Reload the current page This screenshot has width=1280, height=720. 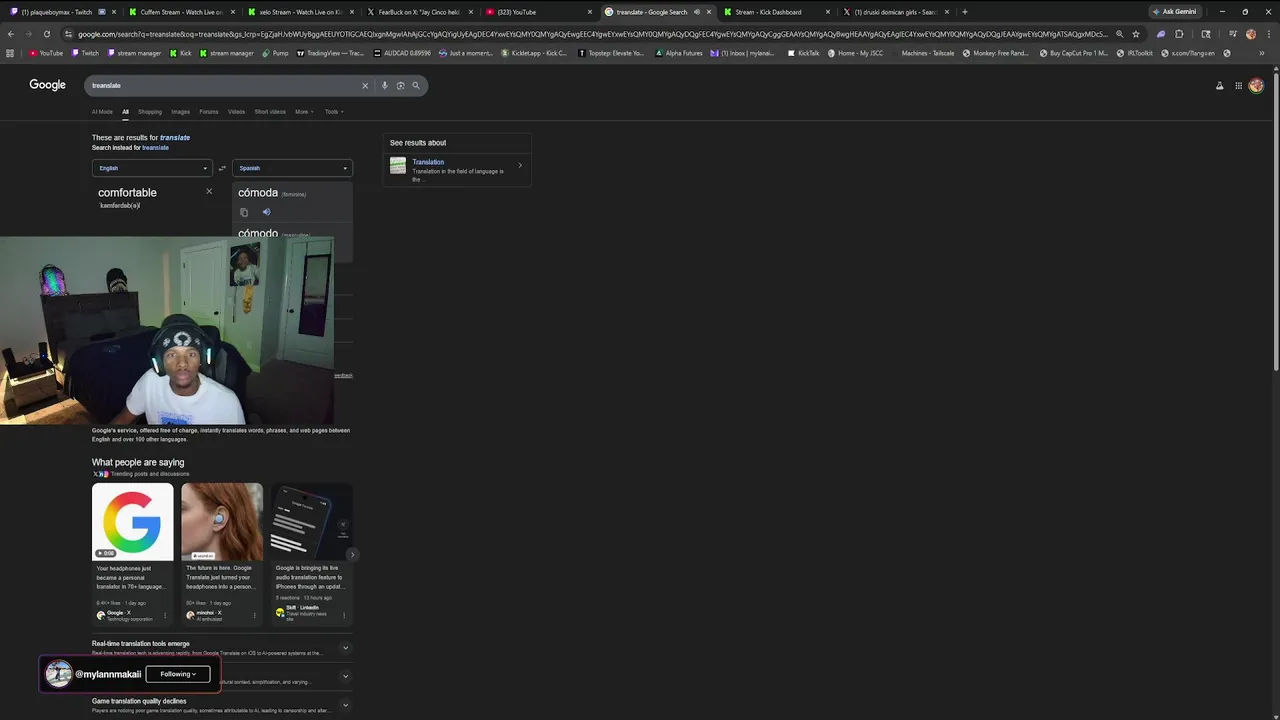coord(46,34)
